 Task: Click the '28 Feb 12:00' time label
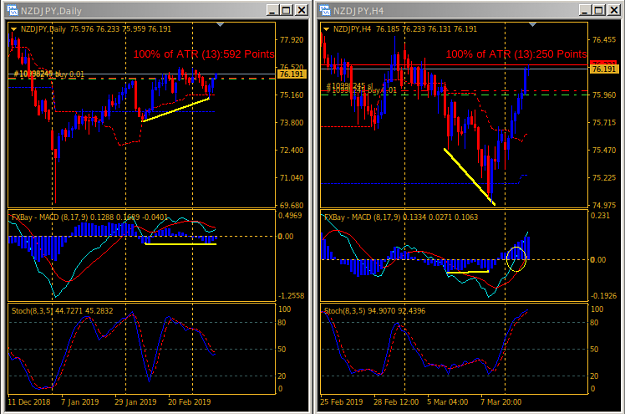(x=396, y=402)
